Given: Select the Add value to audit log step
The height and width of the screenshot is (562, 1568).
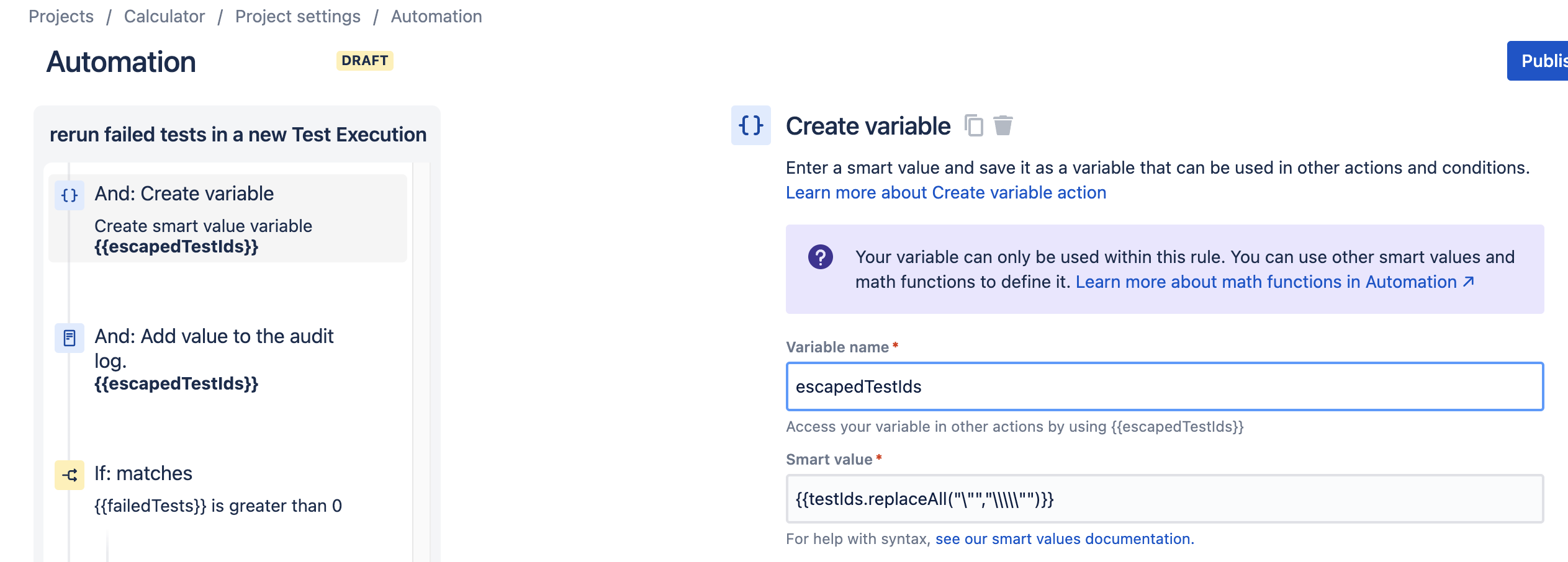Looking at the screenshot, I should coord(228,359).
